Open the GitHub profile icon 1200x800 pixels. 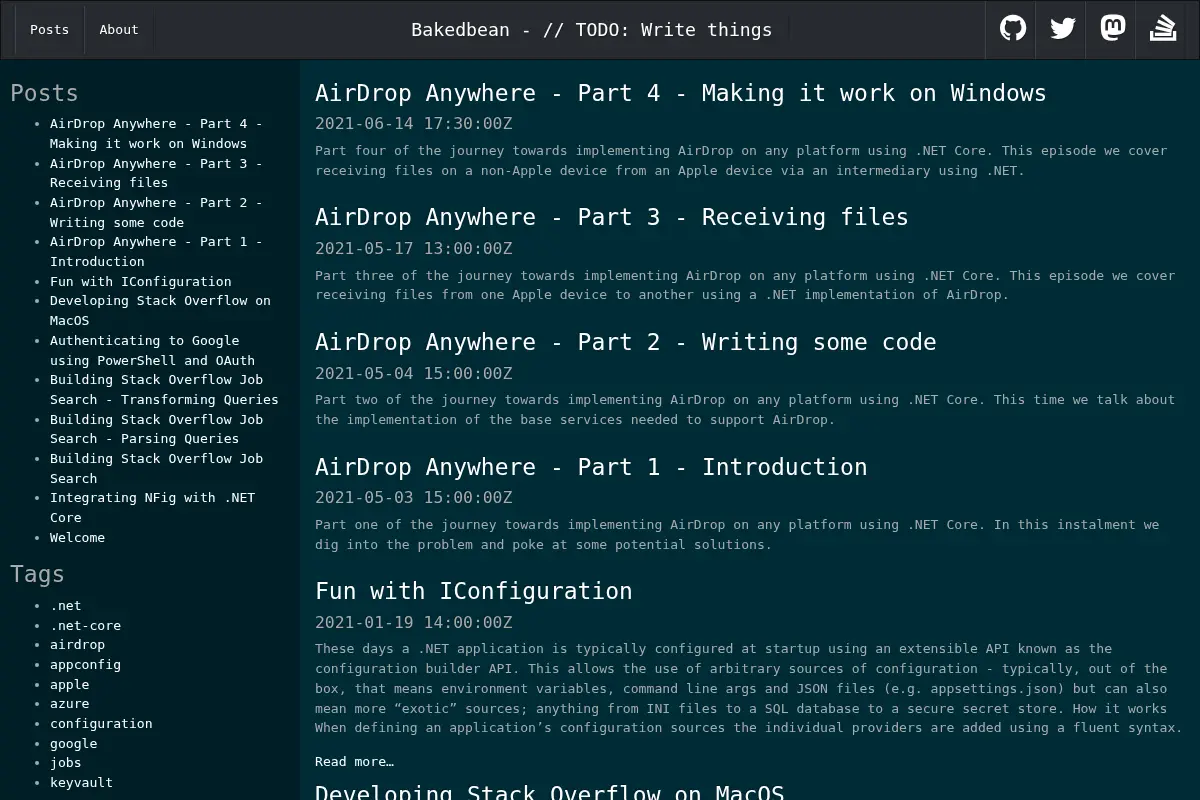pos(1012,28)
